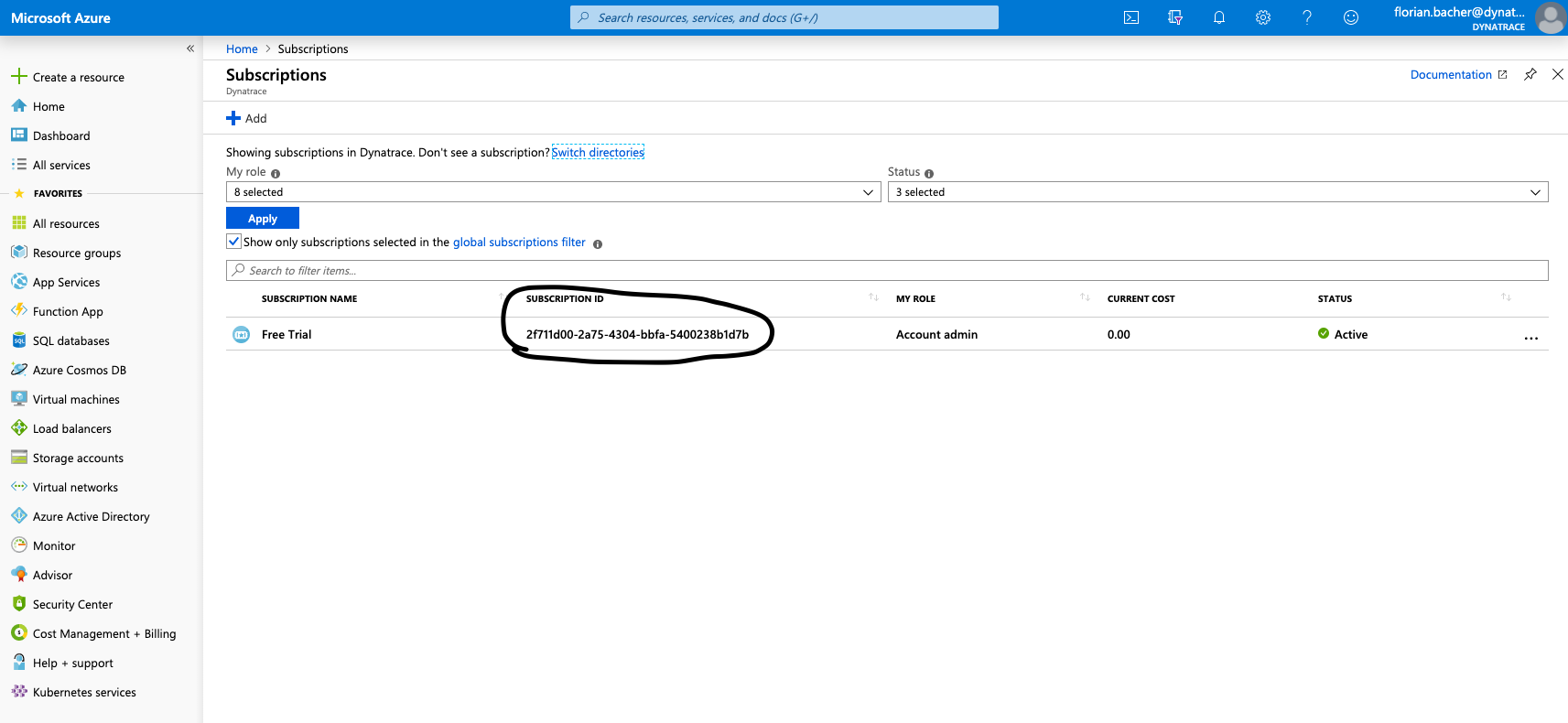The image size is (1568, 723).
Task: Click the Search to filter items field
Action: (x=887, y=270)
